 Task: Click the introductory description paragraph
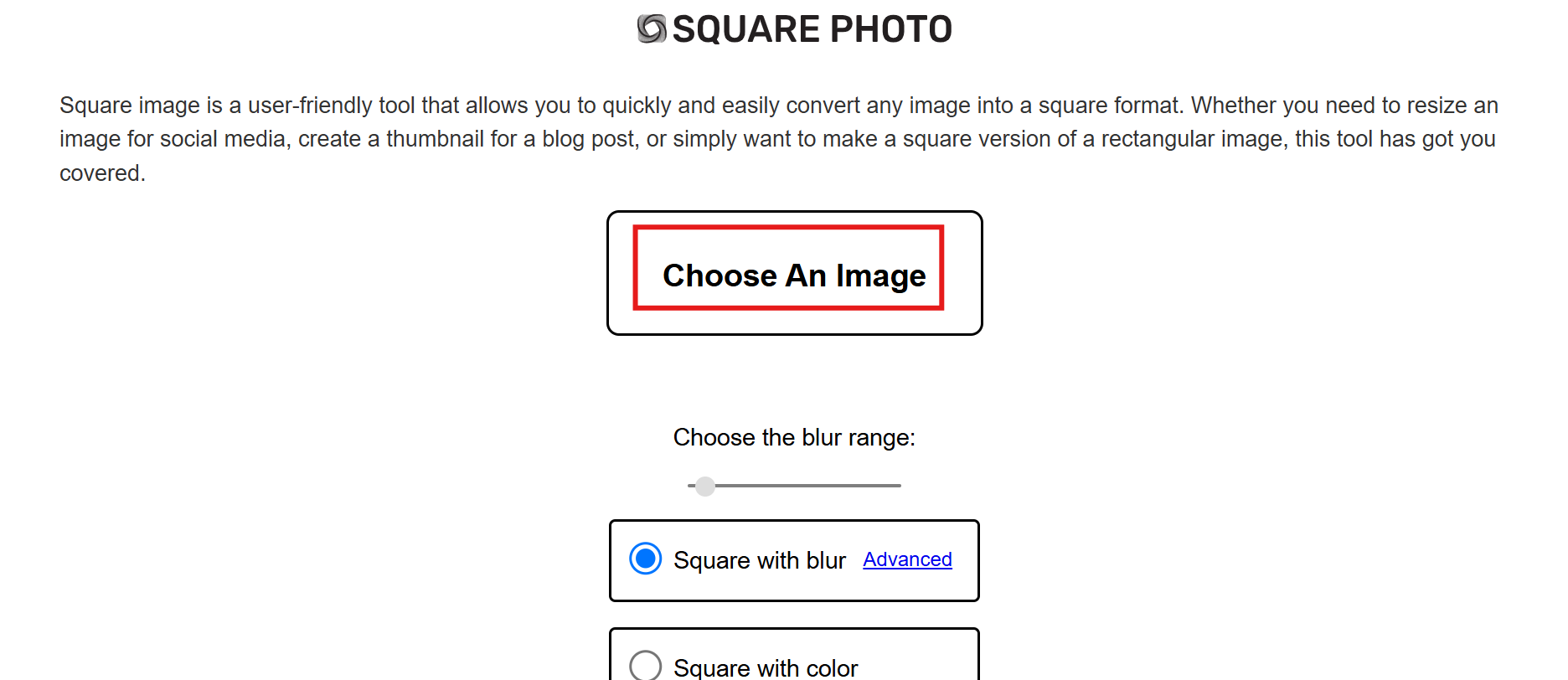[778, 138]
